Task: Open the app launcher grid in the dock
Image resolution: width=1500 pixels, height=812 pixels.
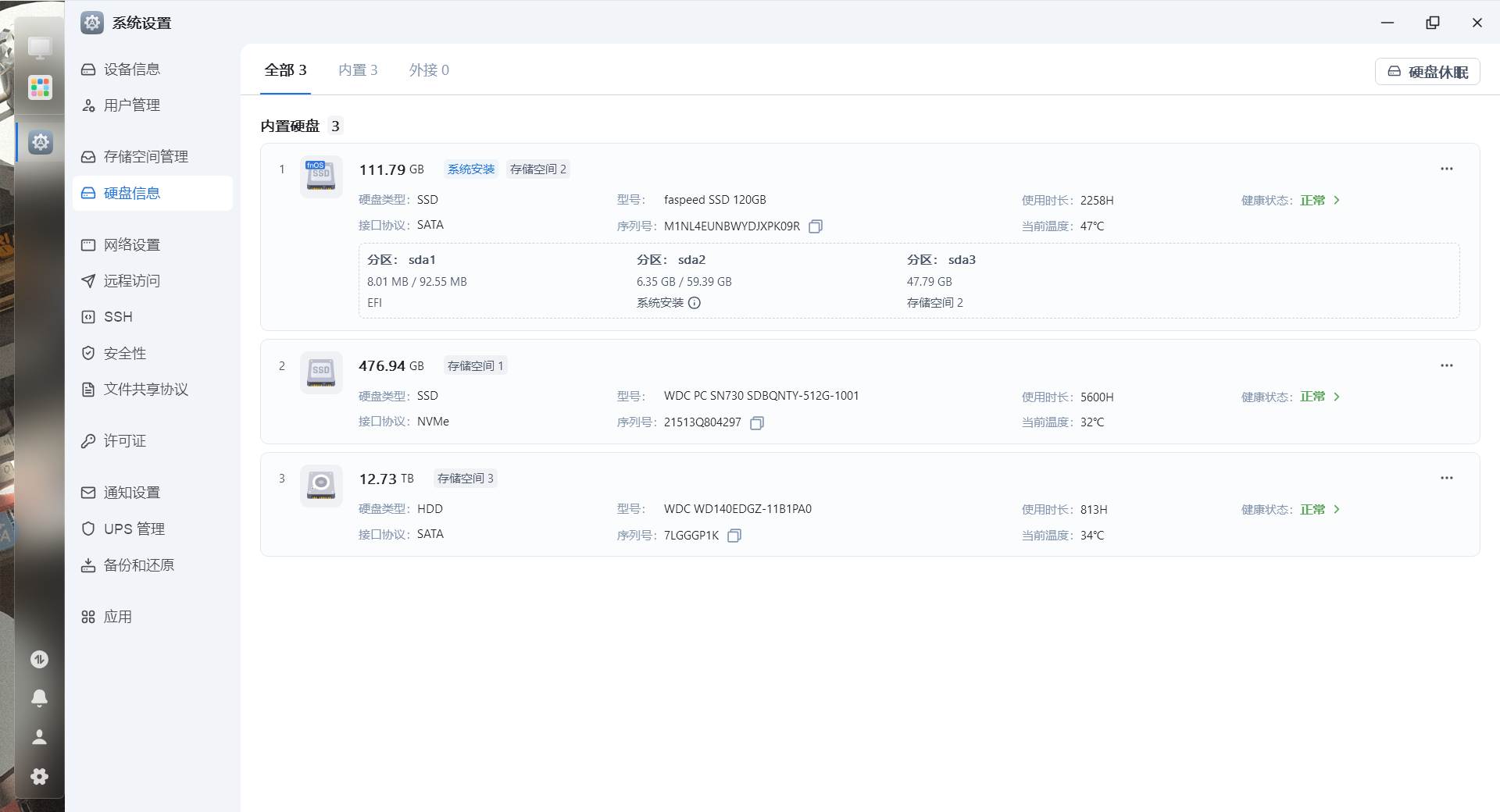Action: [x=40, y=87]
